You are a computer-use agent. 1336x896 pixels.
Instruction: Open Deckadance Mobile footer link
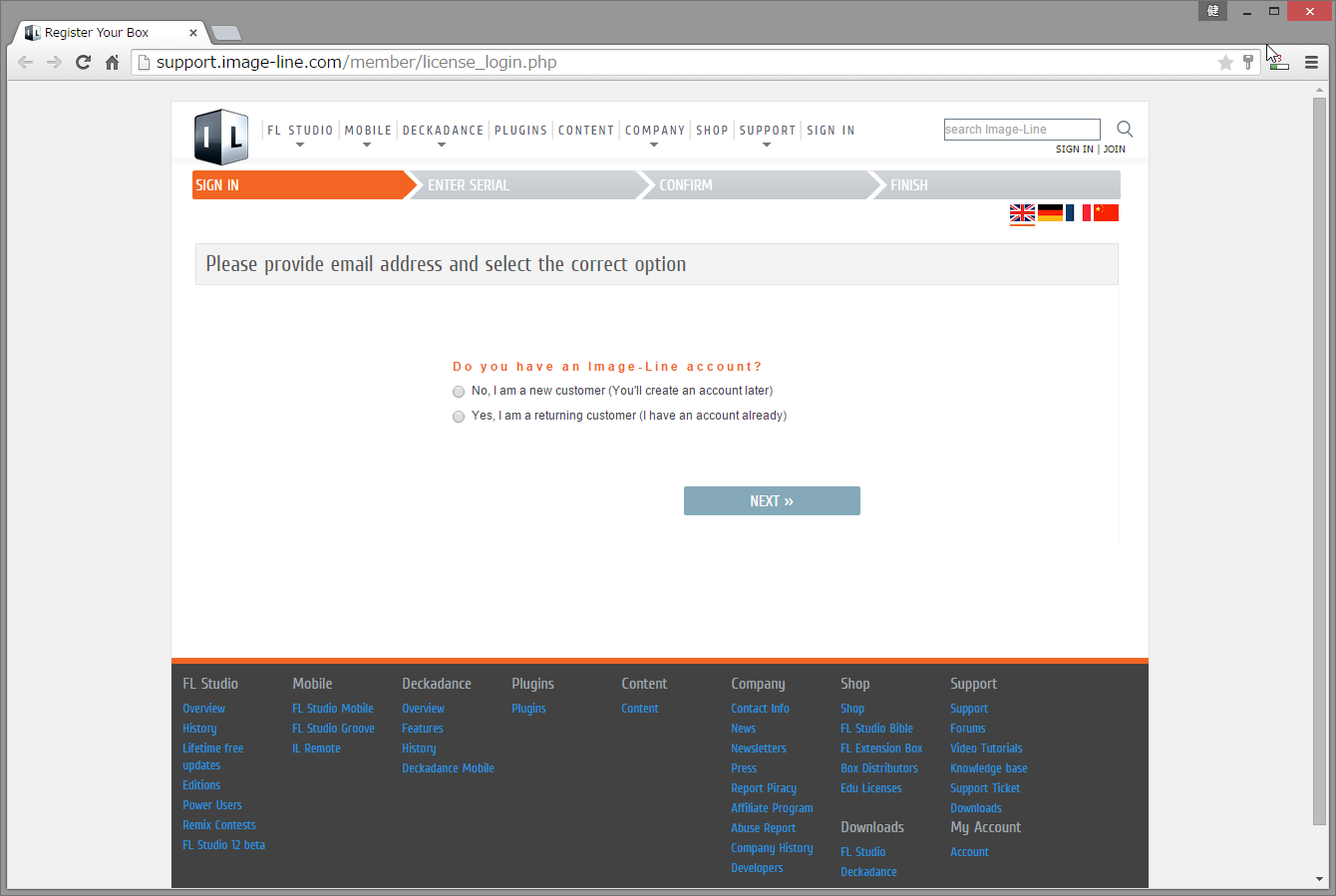click(448, 768)
